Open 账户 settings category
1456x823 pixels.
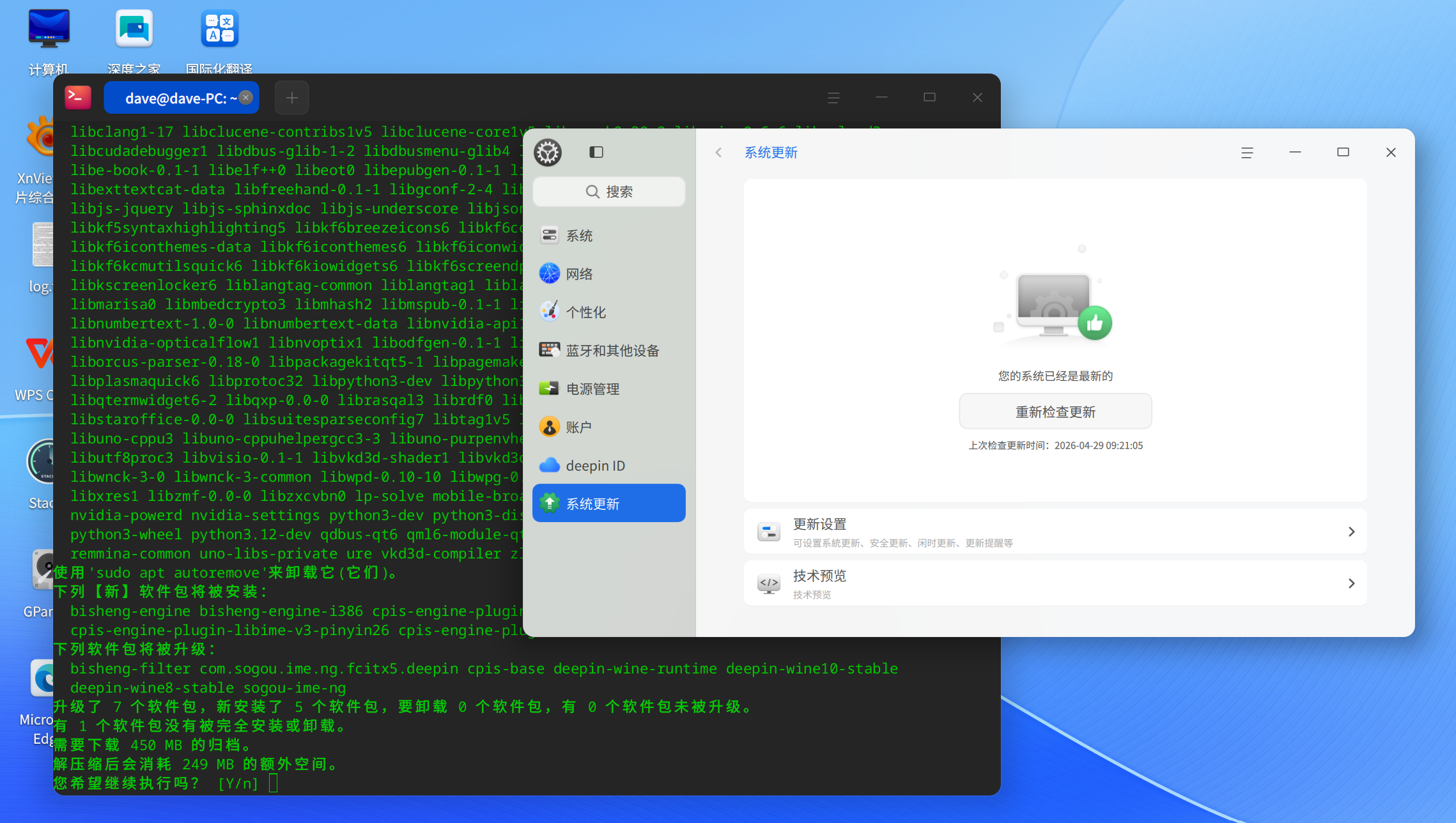608,427
